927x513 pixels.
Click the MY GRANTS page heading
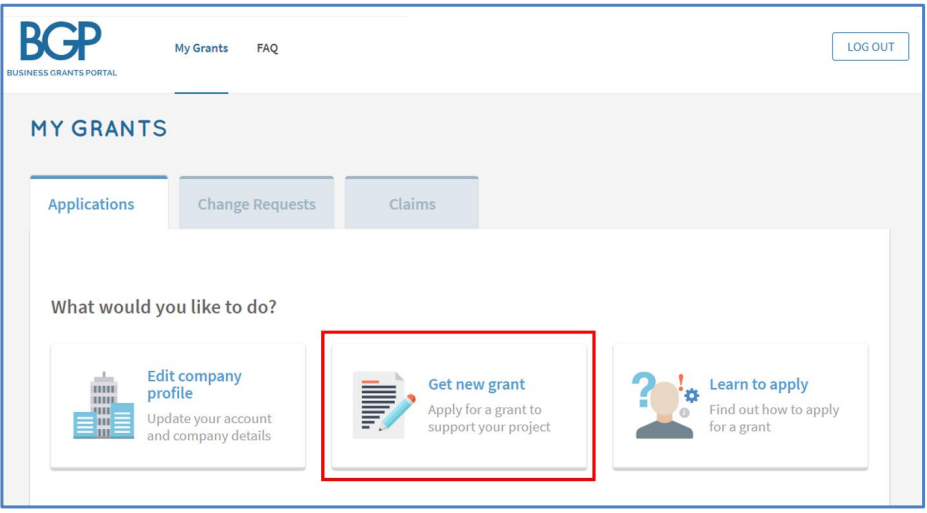99,128
